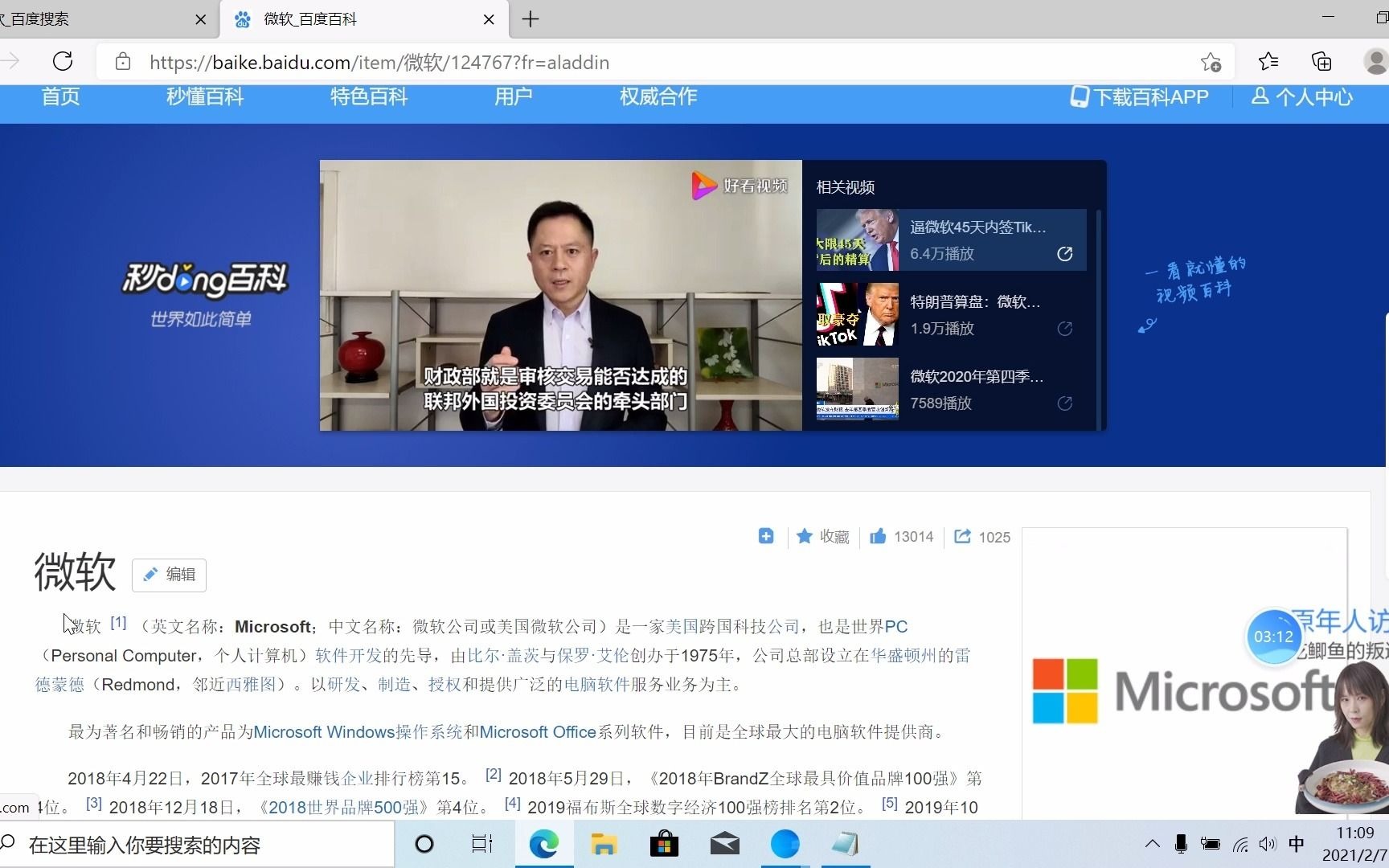Add page to favorites star icon

click(1211, 62)
